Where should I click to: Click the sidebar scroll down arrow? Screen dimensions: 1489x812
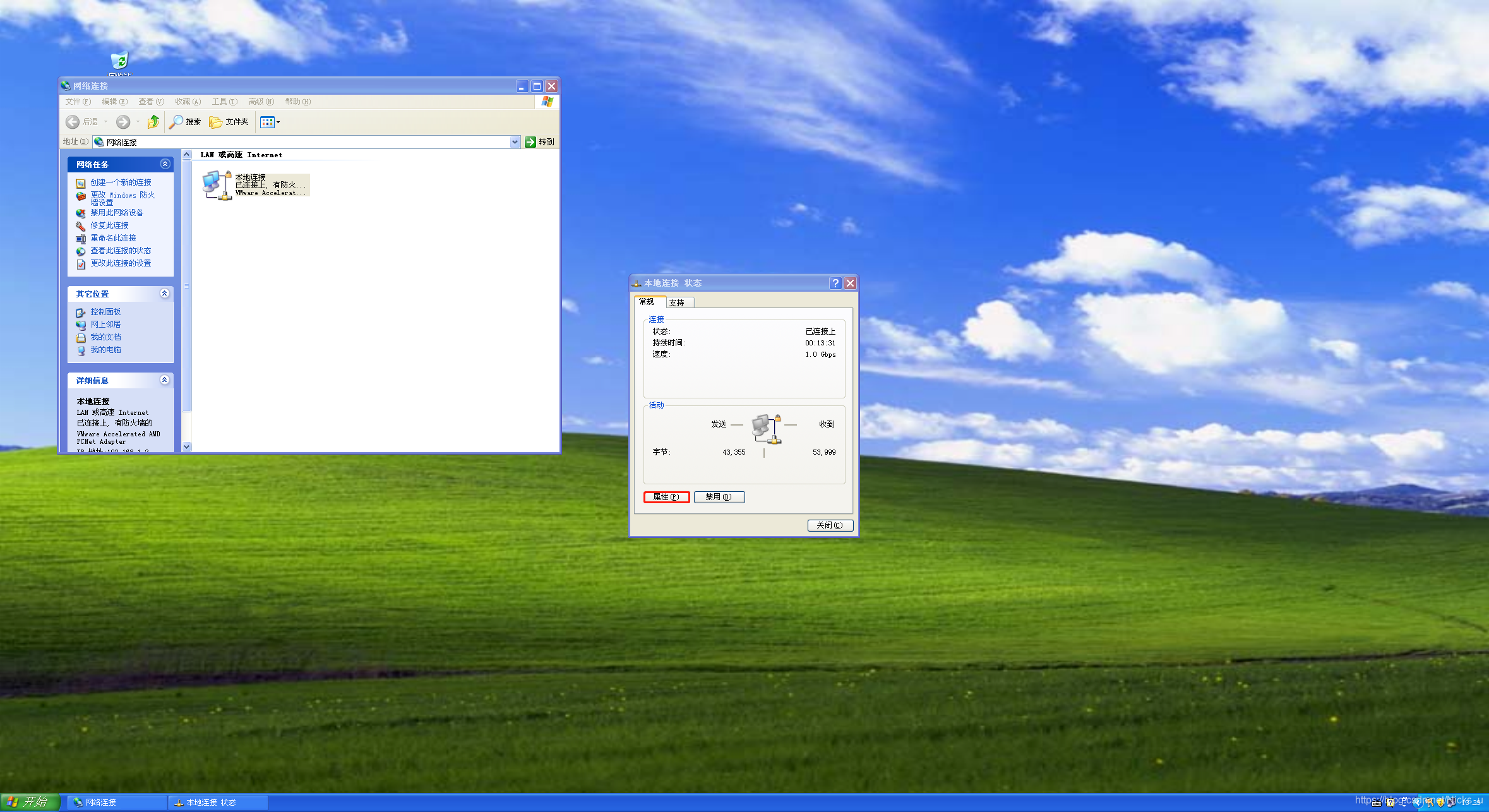pos(186,446)
